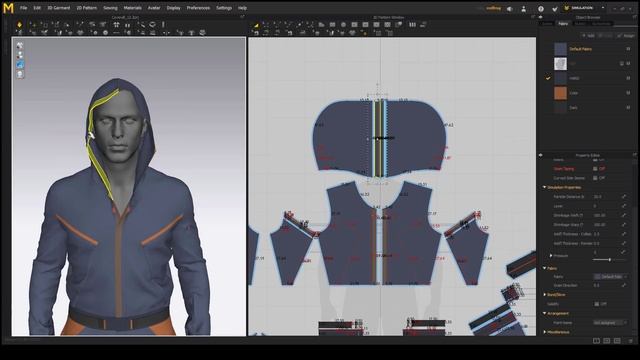Open the user account icon
The width and height of the screenshot is (640, 360).
[524, 9]
